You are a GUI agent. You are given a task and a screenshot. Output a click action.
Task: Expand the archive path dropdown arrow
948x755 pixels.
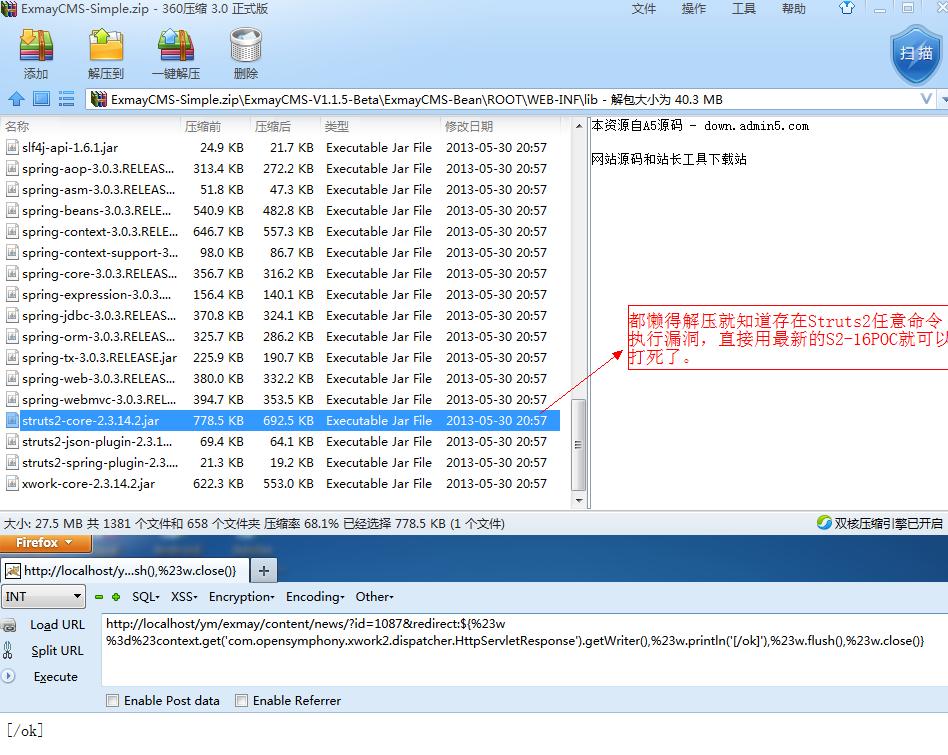(x=926, y=99)
